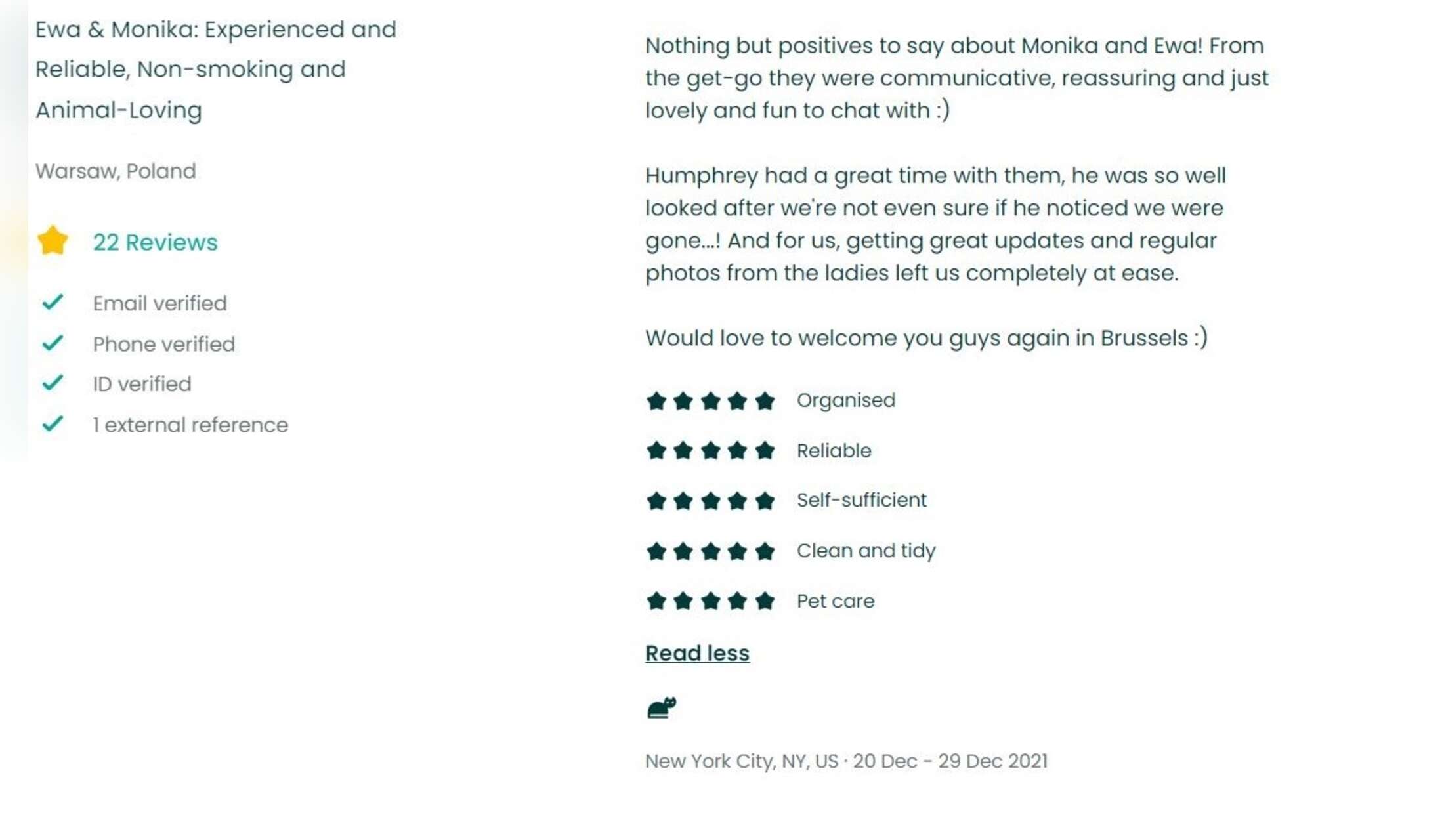This screenshot has width=1444, height=840.
Task: Click the ID verified checkmark
Action: (53, 383)
